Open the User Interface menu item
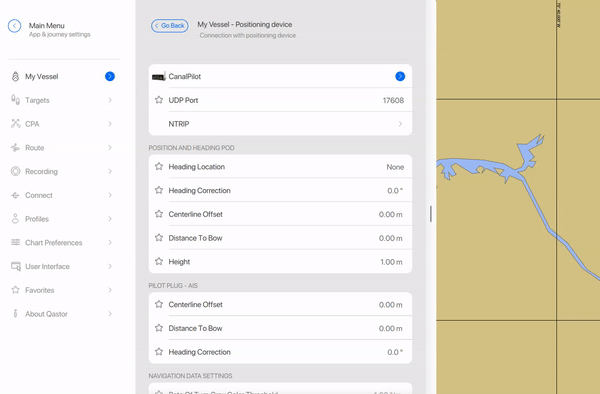 point(63,266)
